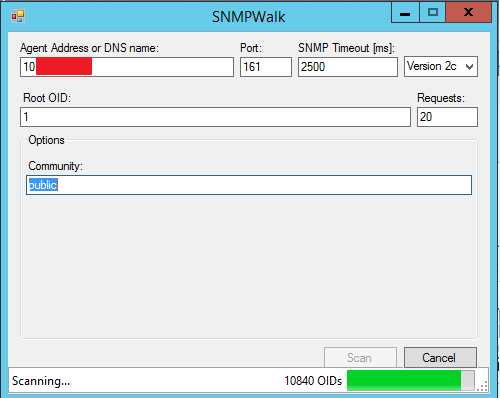Screen dimensions: 500x398
Task: Click the Community field containing public
Action: pyautogui.click(x=249, y=185)
